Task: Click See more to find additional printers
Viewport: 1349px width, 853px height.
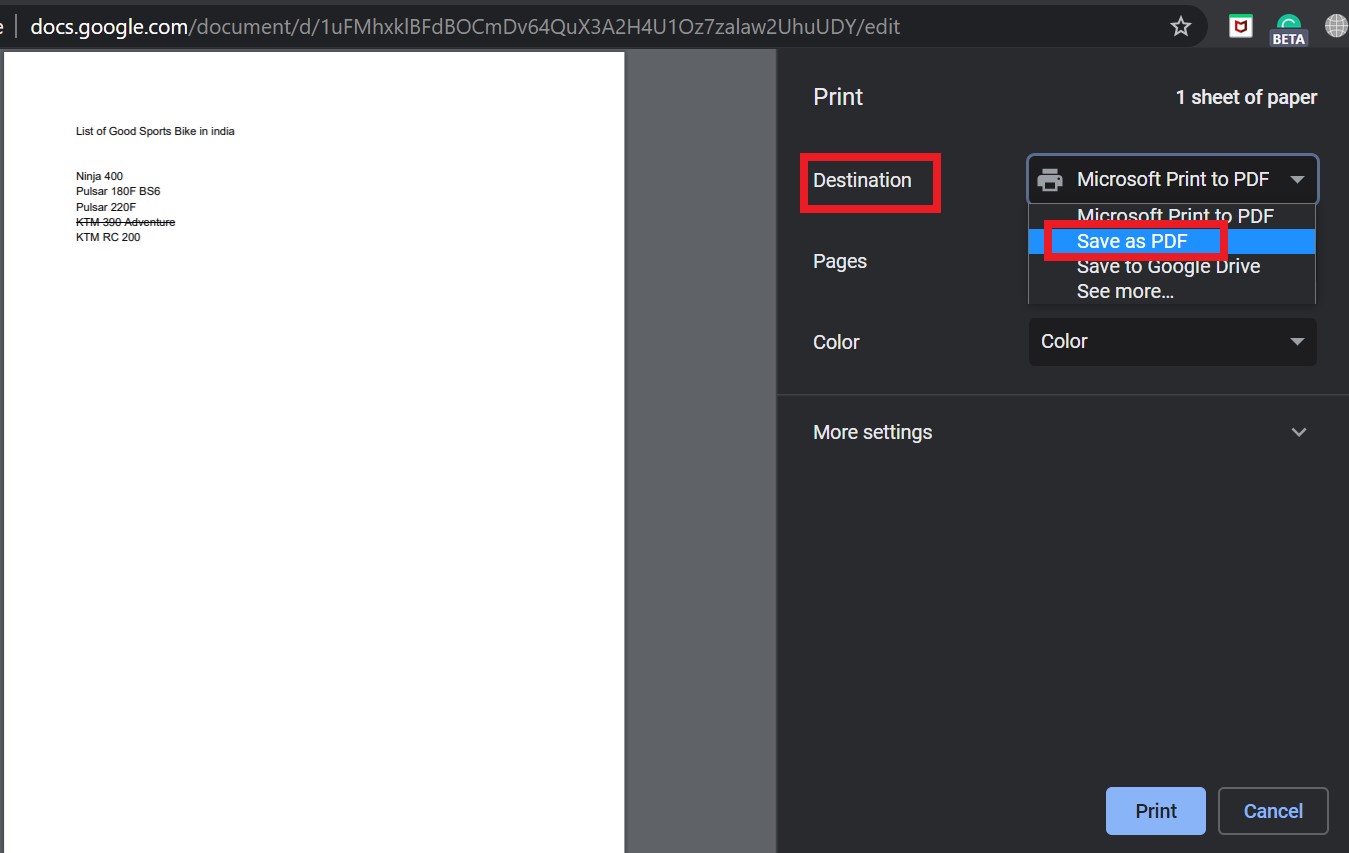Action: coord(1125,291)
